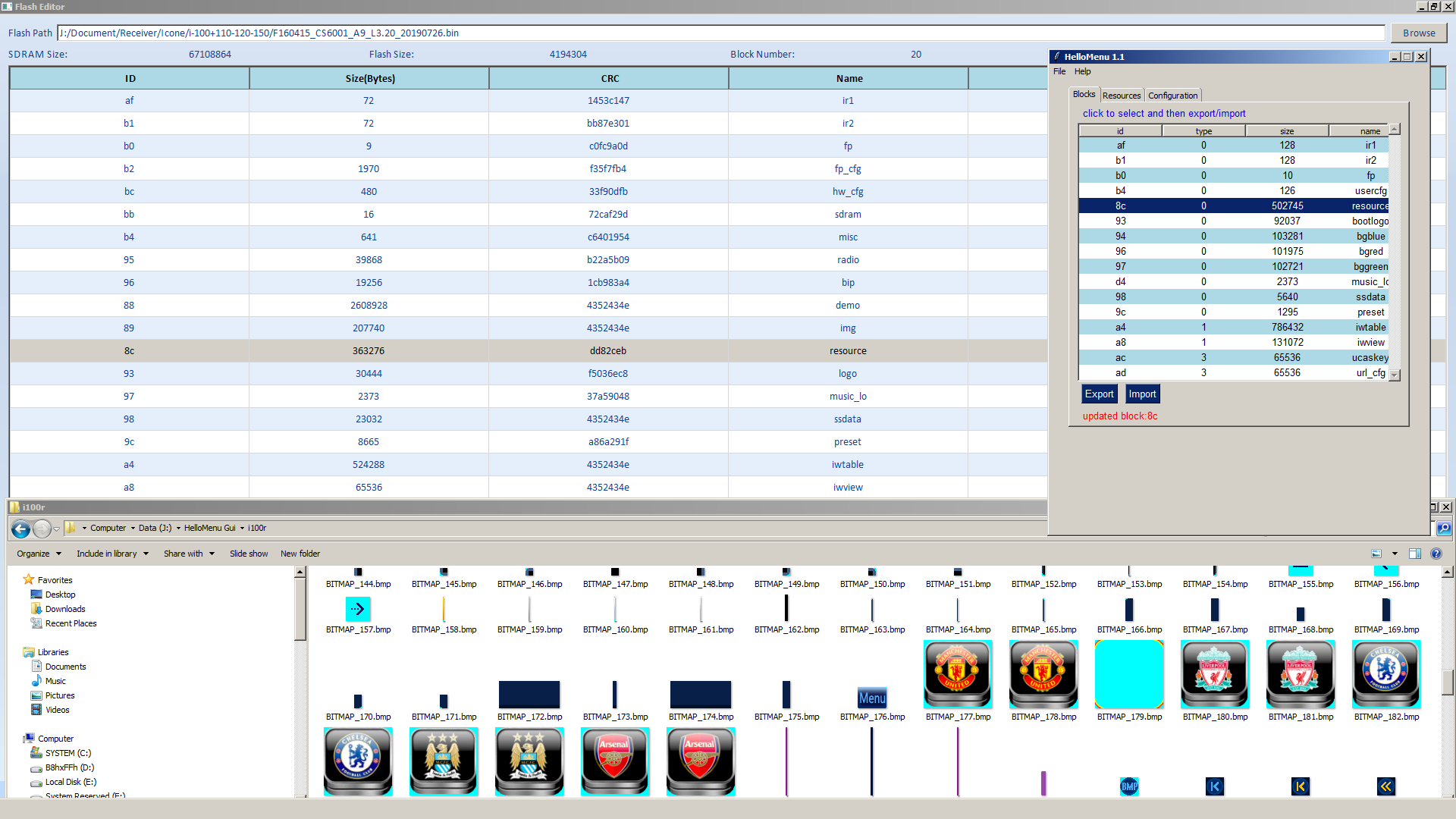Select the second Arsenal badge in the bottom row

(701, 761)
